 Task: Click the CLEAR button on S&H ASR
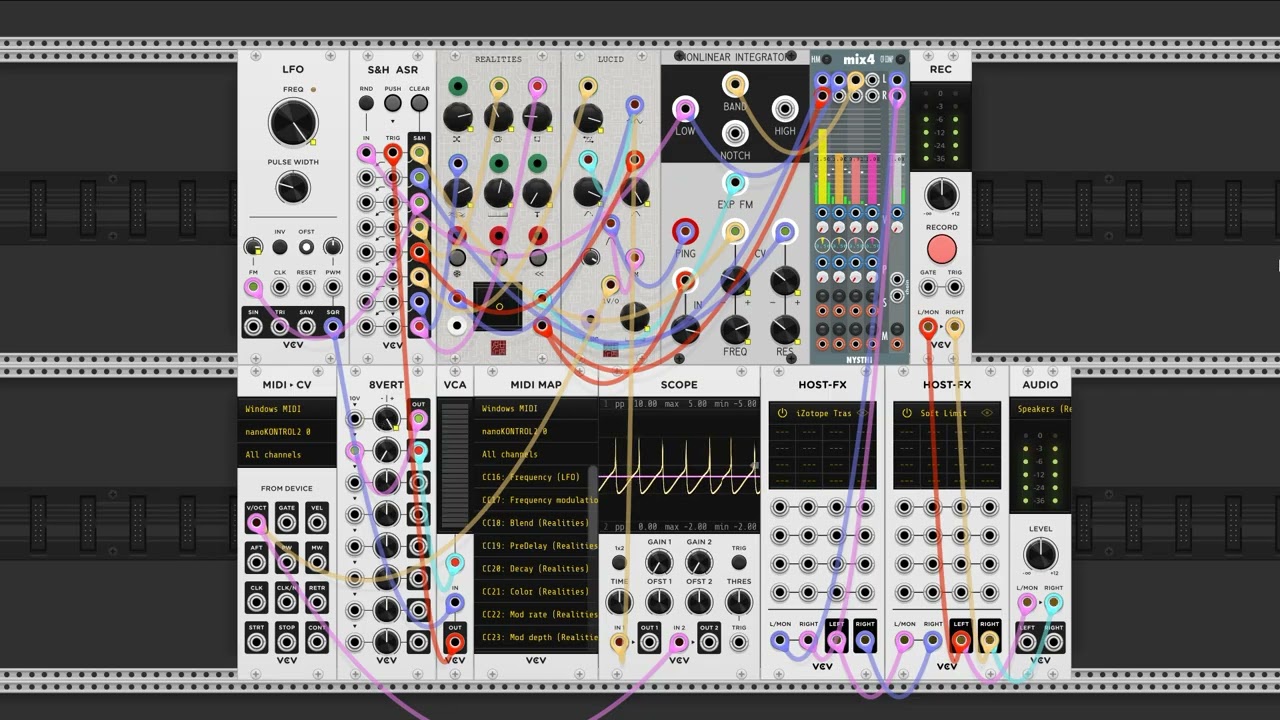click(419, 103)
